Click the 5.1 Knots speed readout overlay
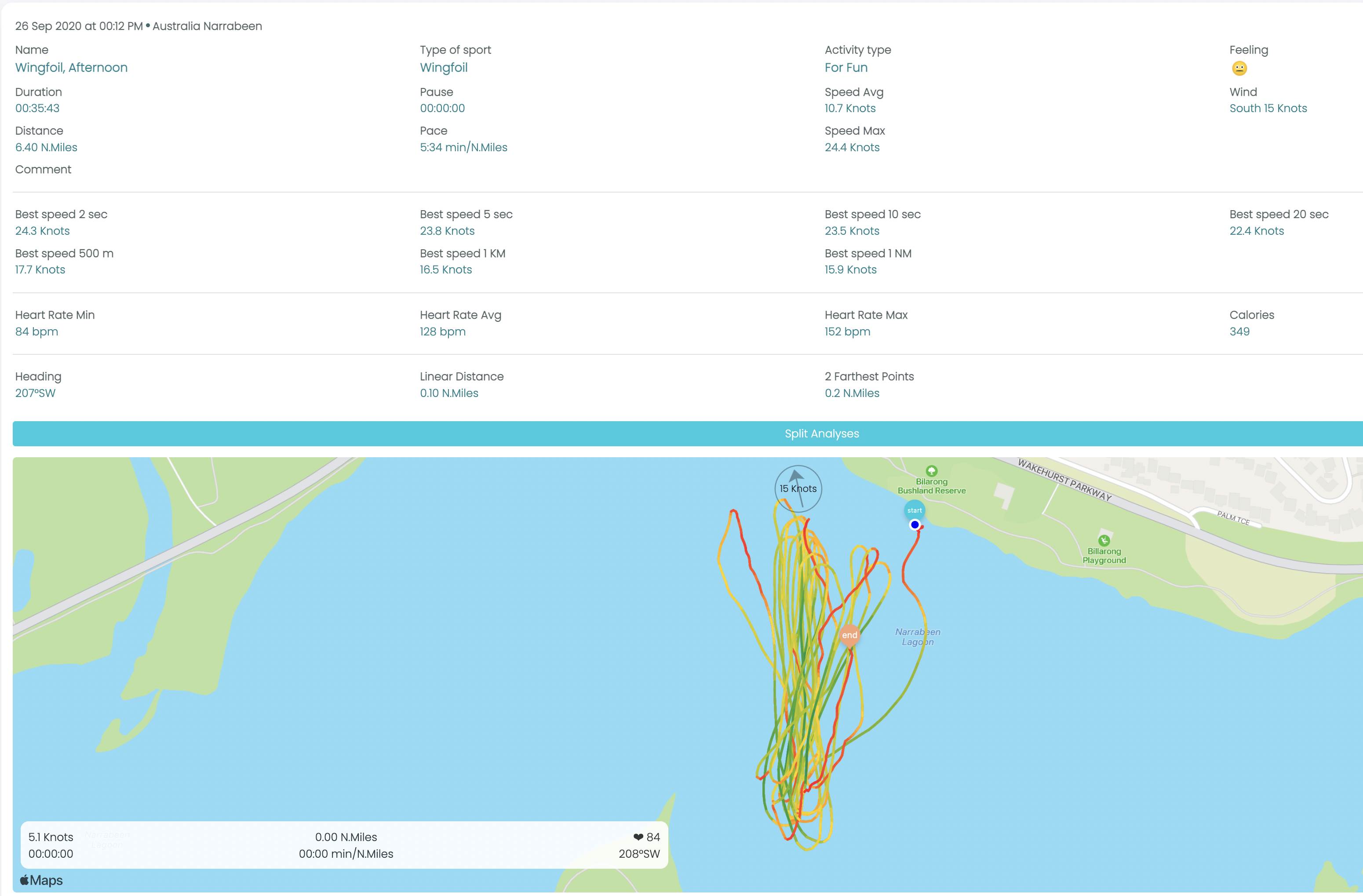1363x896 pixels. (51, 837)
